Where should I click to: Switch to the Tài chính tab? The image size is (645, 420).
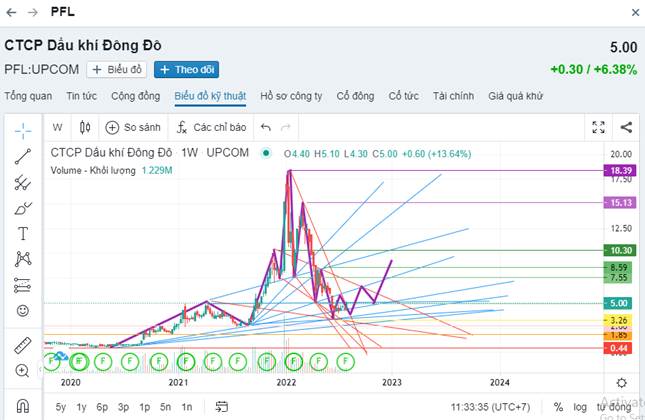click(x=453, y=96)
